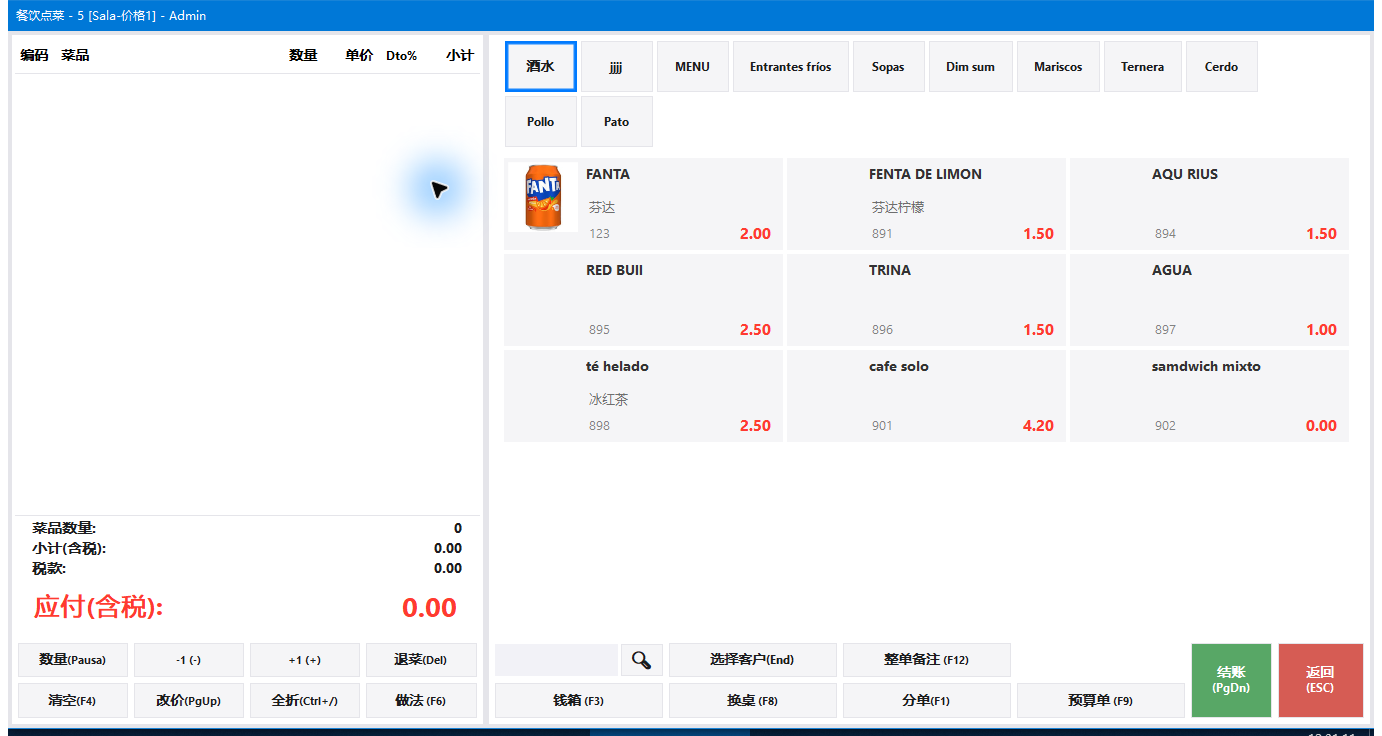Switch to the Mariscos category

click(1059, 67)
